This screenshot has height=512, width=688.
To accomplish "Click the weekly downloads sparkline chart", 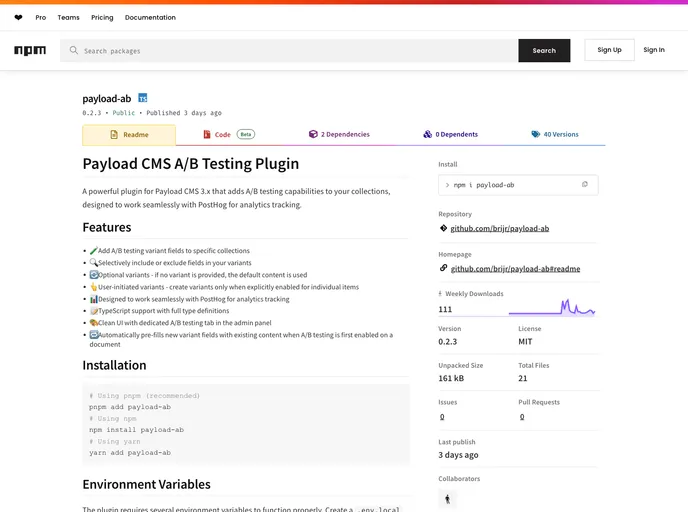I will coord(552,307).
